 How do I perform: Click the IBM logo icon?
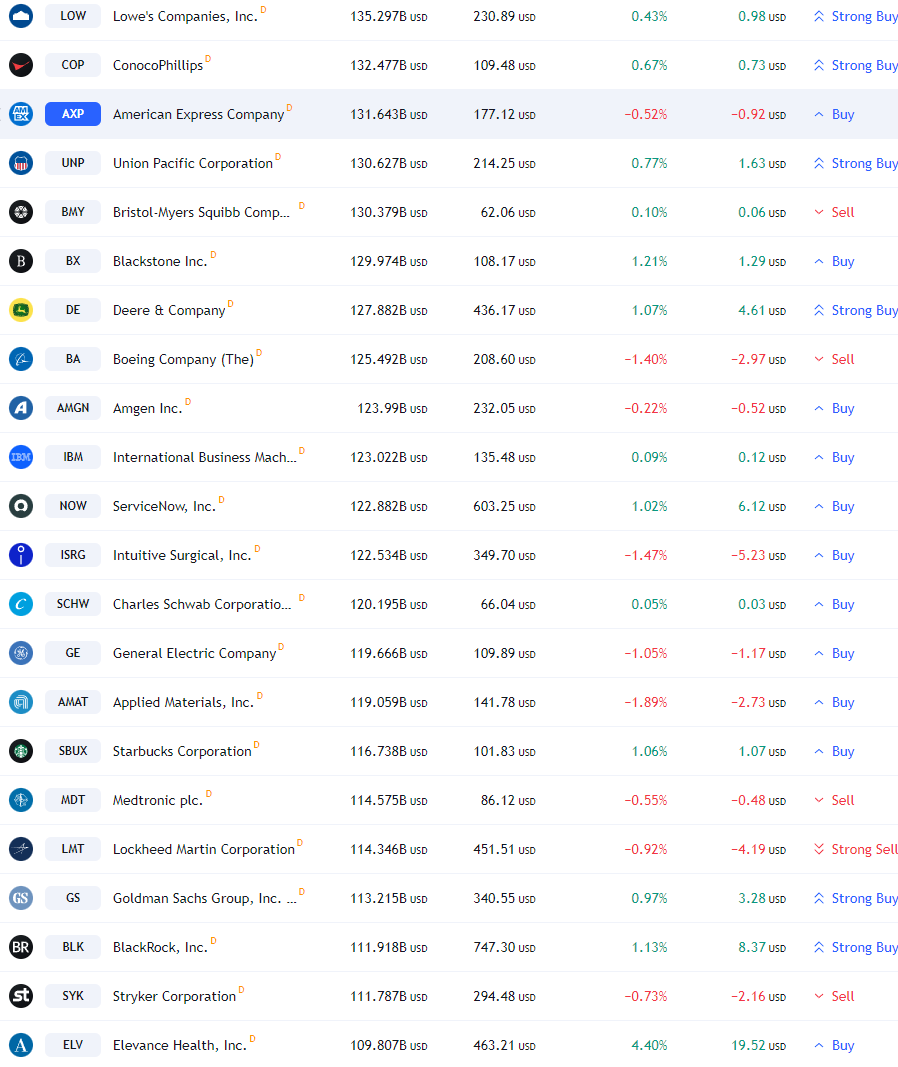point(21,457)
